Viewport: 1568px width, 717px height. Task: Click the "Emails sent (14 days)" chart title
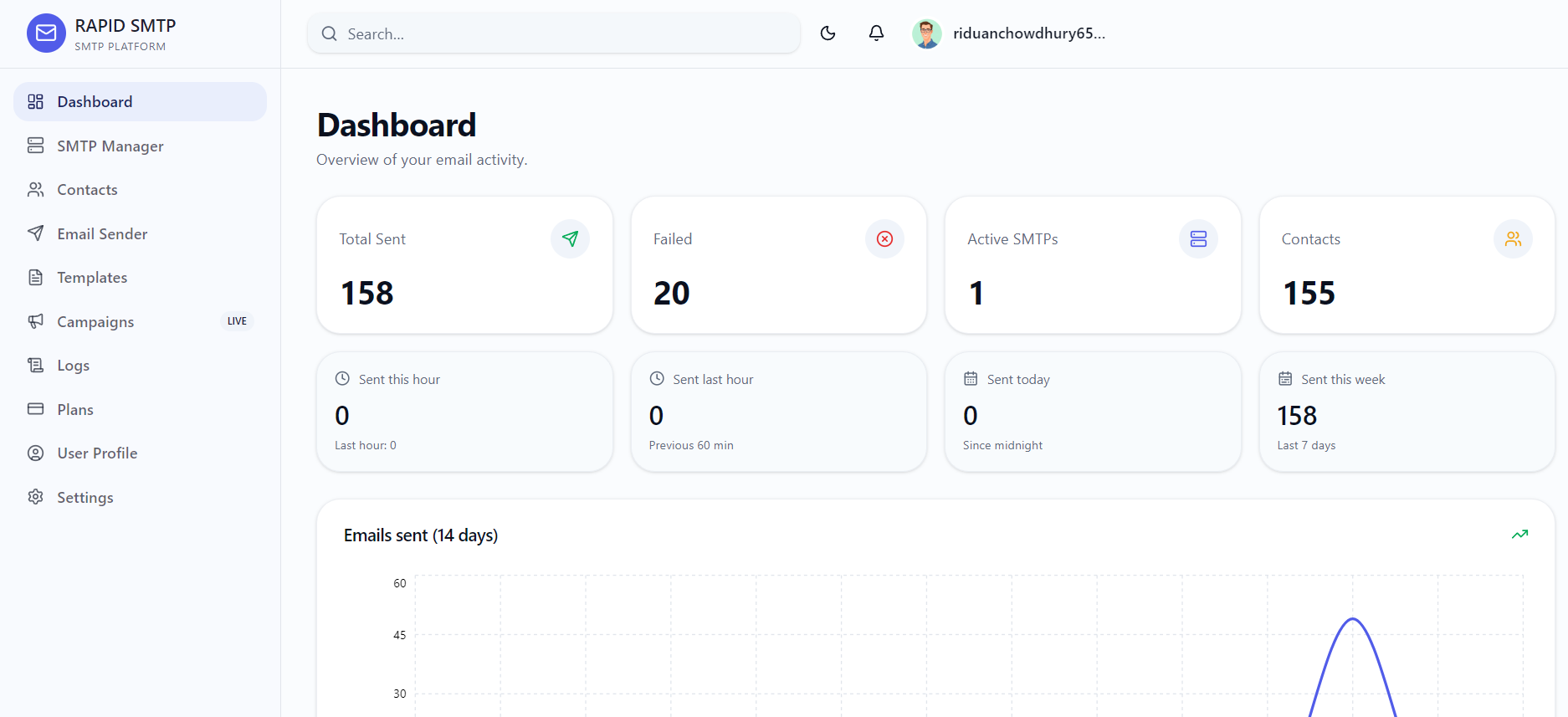pyautogui.click(x=421, y=535)
